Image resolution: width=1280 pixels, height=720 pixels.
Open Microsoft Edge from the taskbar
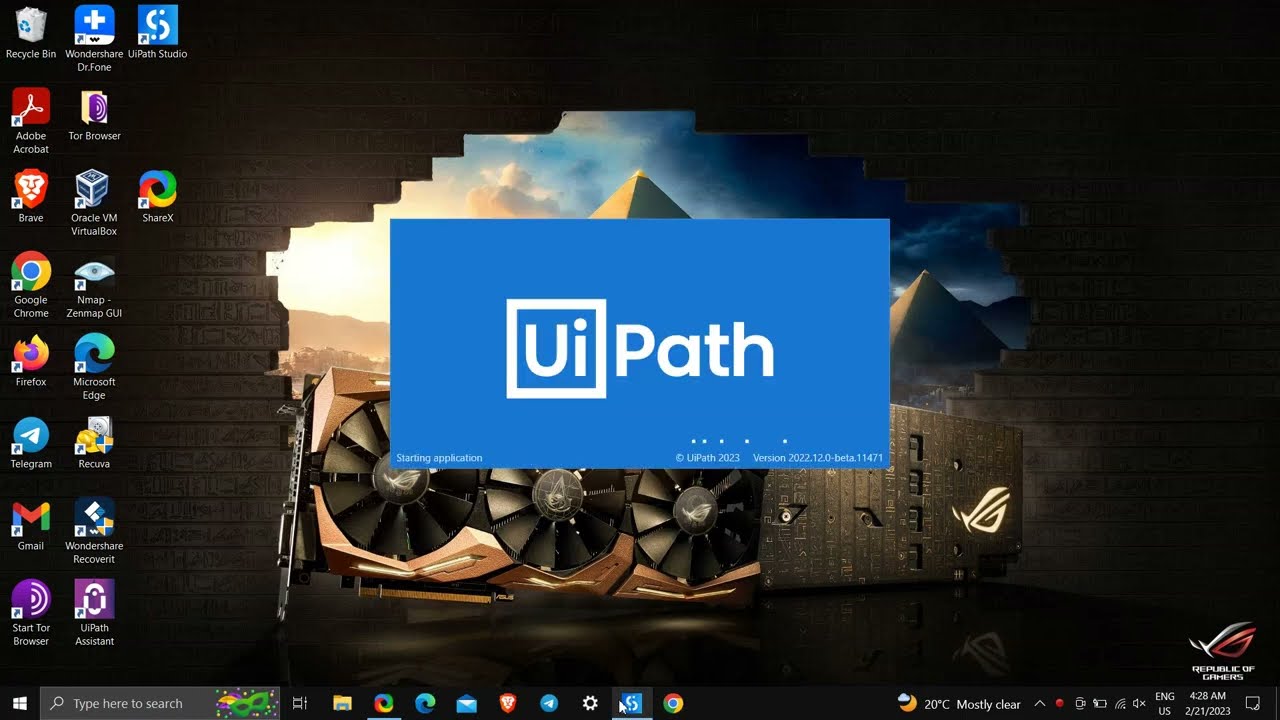coord(425,703)
